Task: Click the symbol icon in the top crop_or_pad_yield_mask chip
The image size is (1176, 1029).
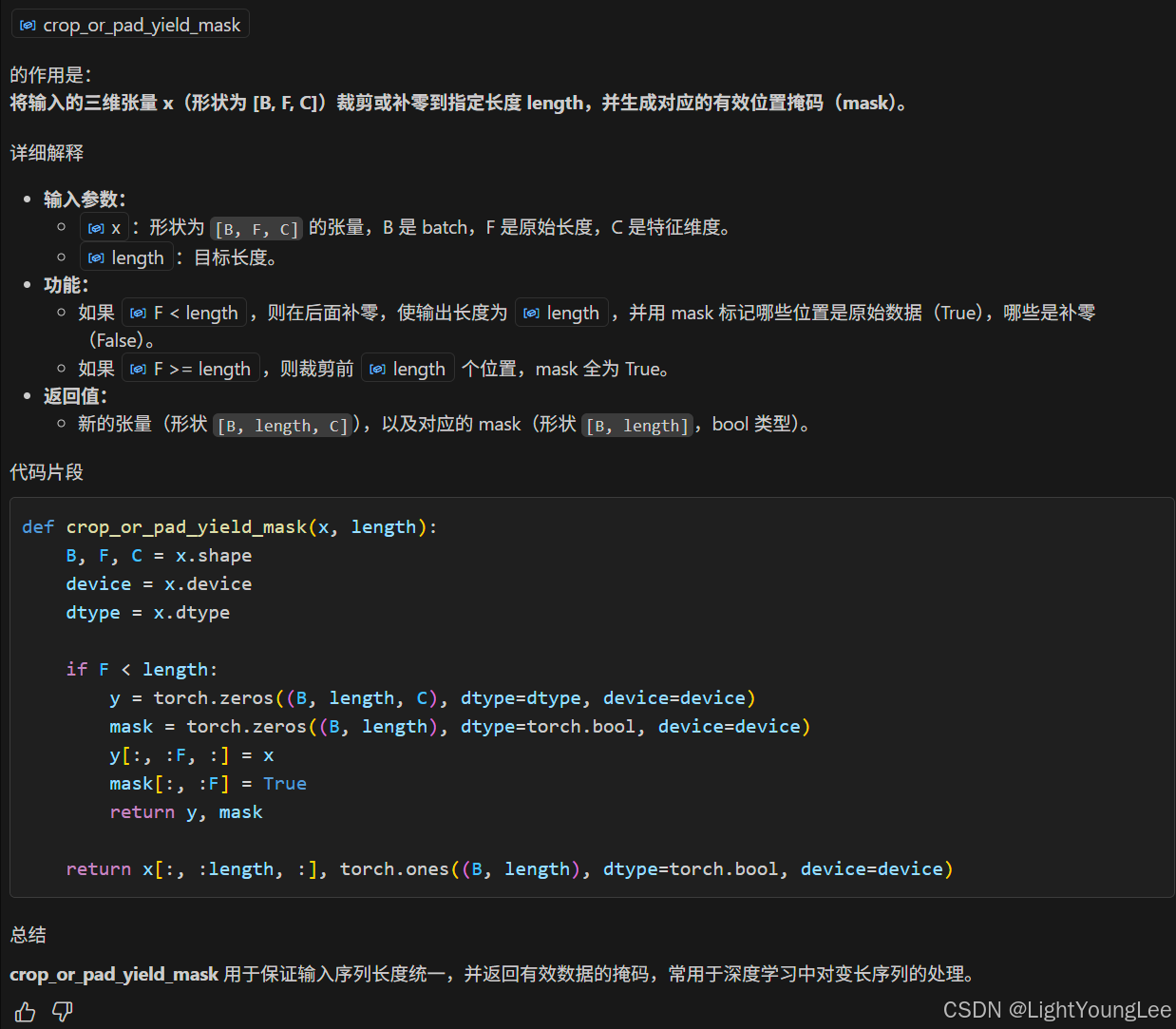Action: pyautogui.click(x=28, y=26)
